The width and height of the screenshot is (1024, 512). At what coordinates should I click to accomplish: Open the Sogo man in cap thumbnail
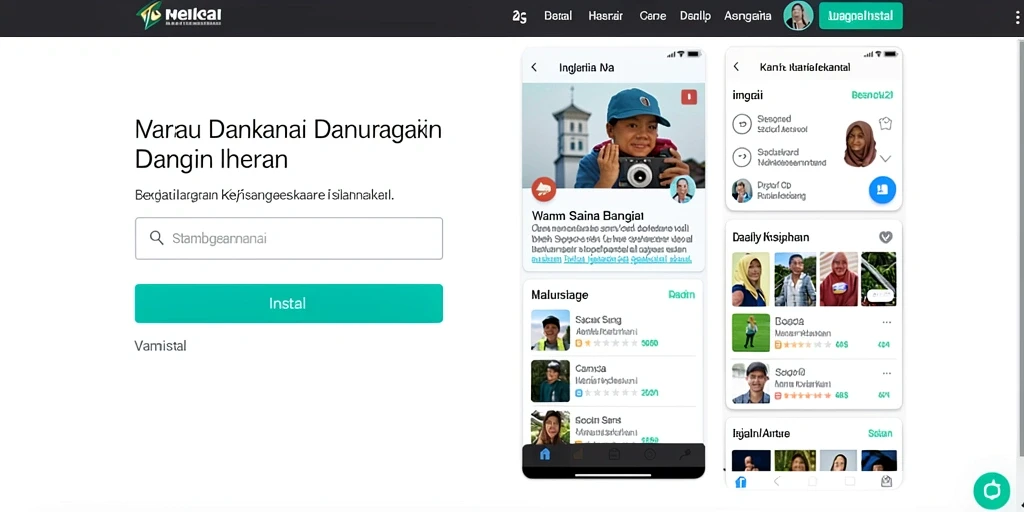coord(750,383)
